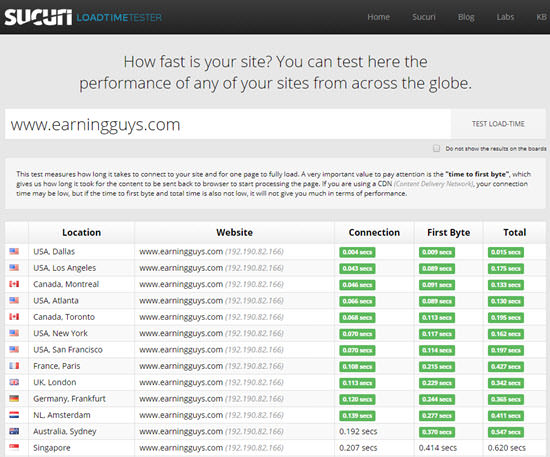Click the Location column header

(x=81, y=232)
